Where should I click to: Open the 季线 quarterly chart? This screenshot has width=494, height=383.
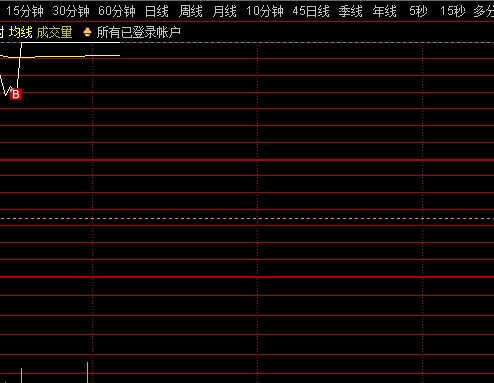[351, 11]
